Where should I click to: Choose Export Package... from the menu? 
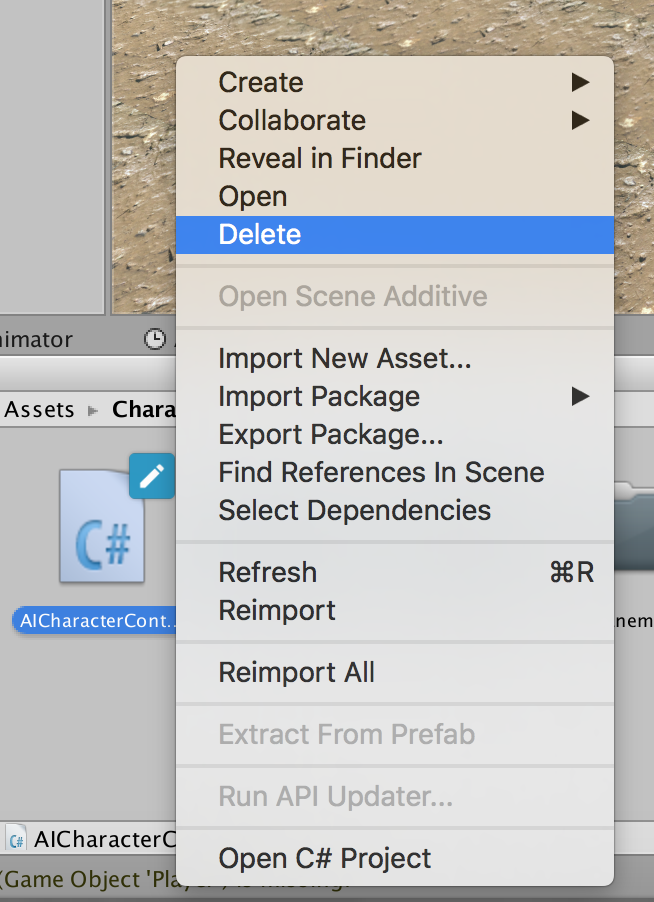[331, 434]
